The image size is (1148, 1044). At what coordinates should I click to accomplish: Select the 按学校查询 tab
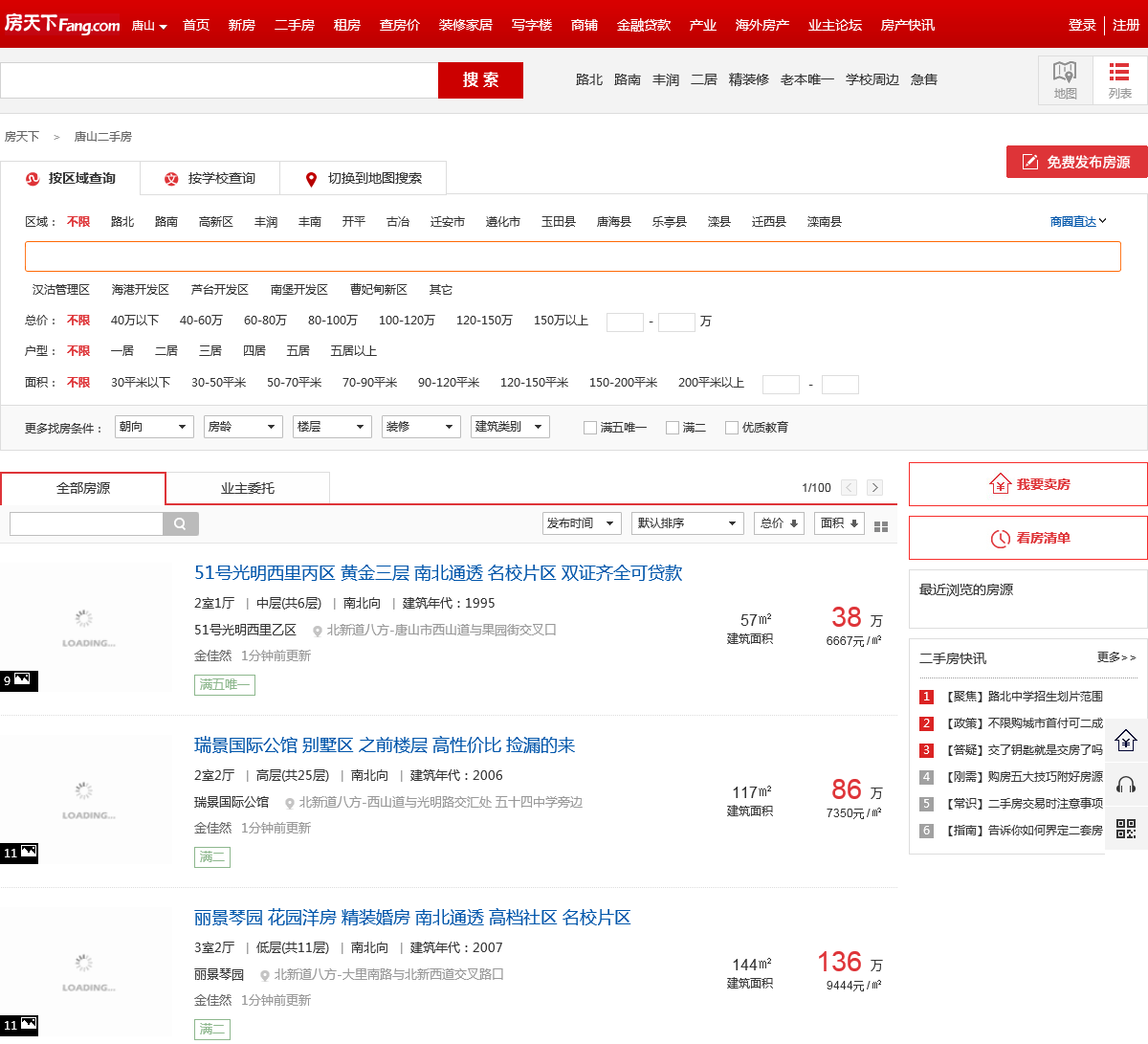[x=210, y=179]
